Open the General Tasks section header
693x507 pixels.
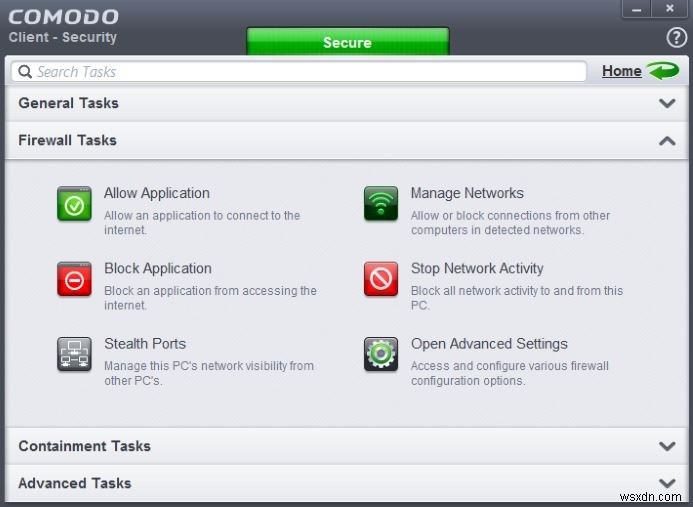(68, 103)
